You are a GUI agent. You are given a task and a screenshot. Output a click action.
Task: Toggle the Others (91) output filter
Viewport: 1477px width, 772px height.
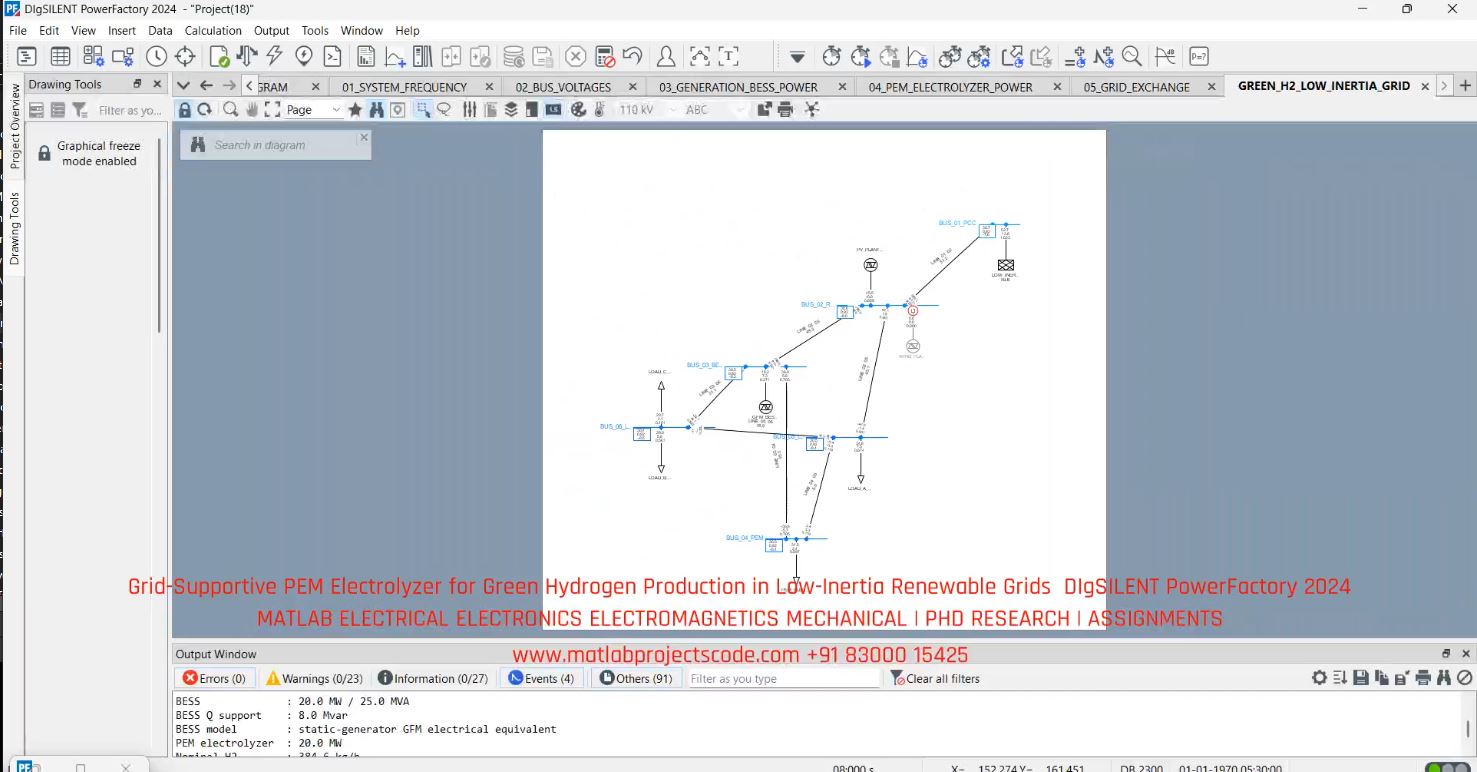[x=636, y=678]
